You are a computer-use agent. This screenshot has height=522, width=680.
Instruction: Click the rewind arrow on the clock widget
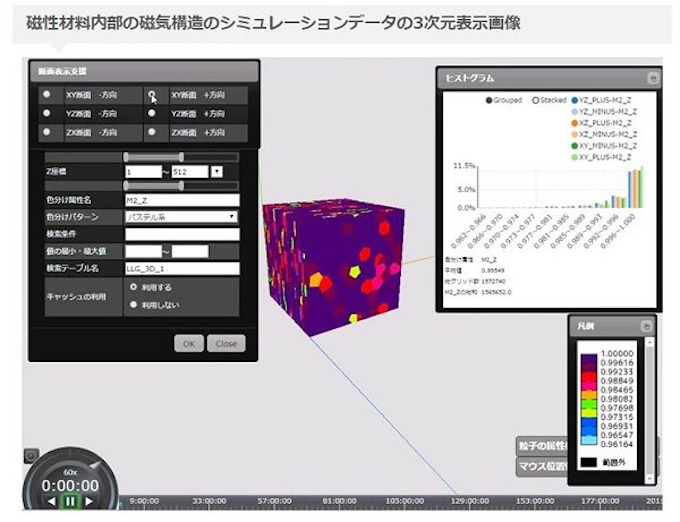click(x=51, y=501)
